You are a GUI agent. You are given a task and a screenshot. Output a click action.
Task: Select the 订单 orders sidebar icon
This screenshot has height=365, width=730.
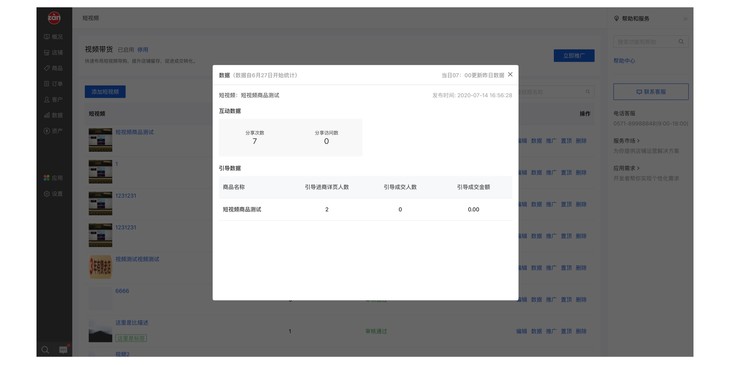tap(47, 84)
